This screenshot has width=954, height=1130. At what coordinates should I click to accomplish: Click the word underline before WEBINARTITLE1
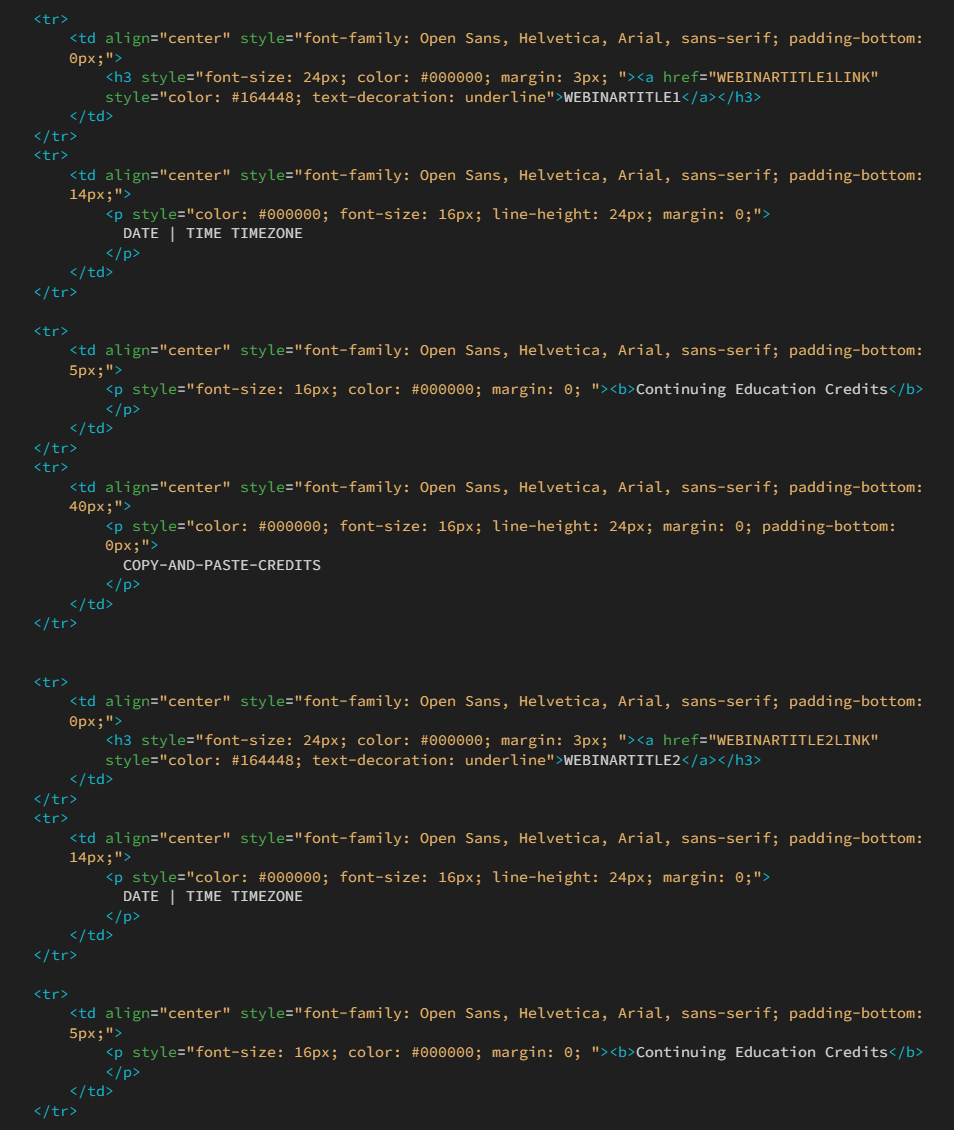pos(505,97)
